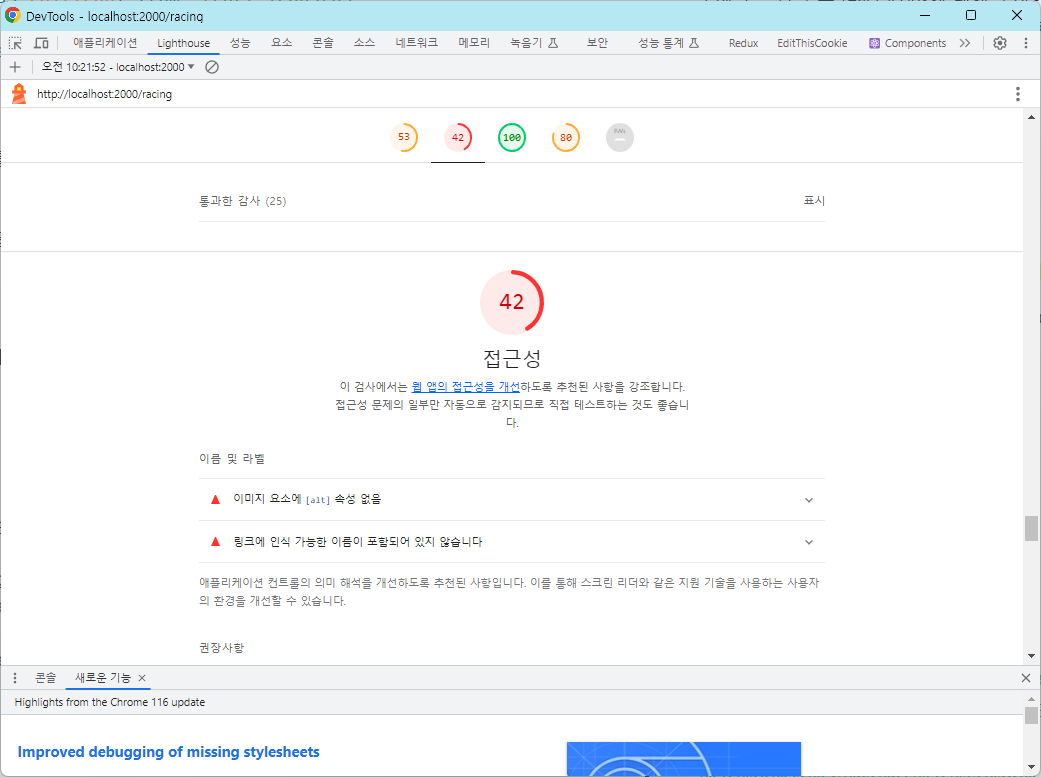1041x777 pixels.
Task: Open the 성능 tab
Action: click(x=240, y=43)
